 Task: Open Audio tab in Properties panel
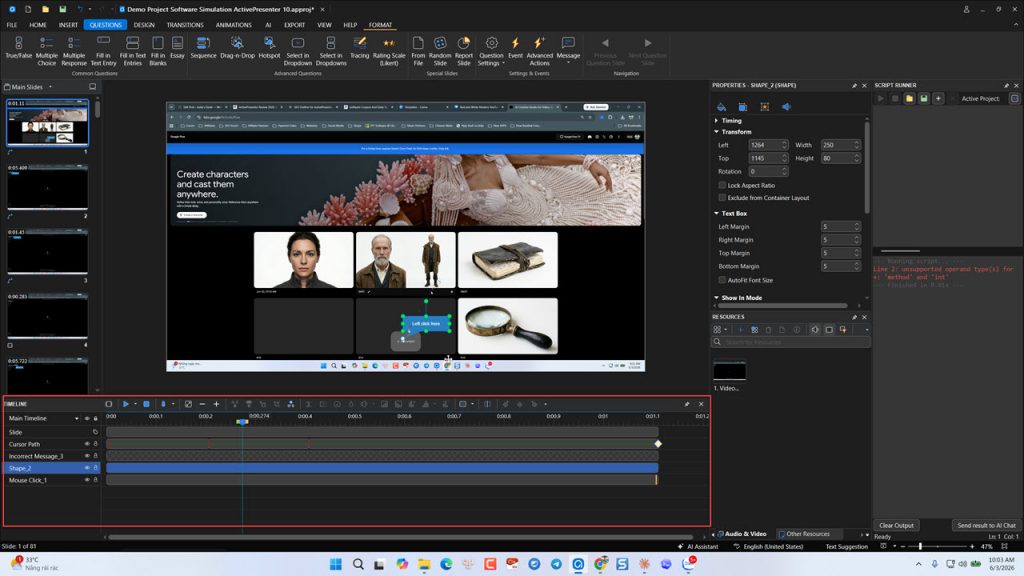click(x=786, y=106)
